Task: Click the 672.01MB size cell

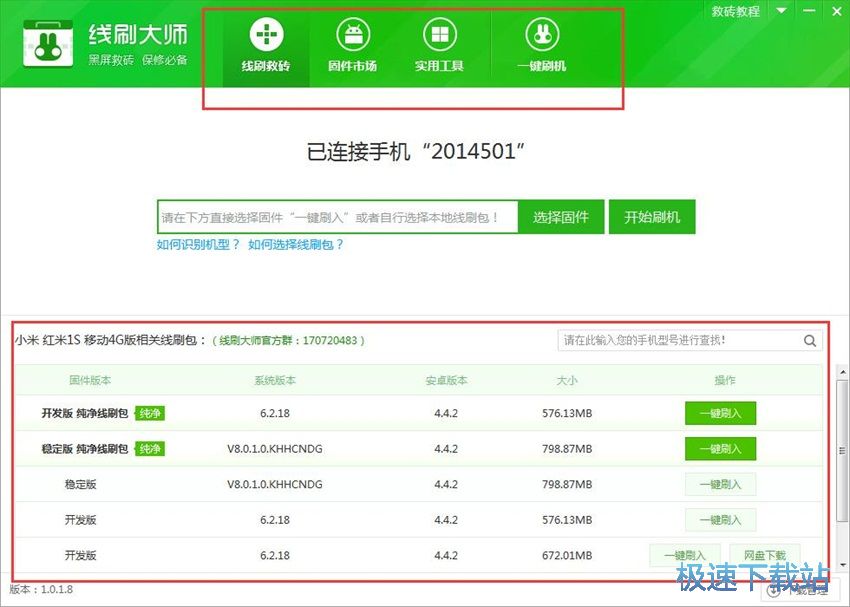Action: 567,556
